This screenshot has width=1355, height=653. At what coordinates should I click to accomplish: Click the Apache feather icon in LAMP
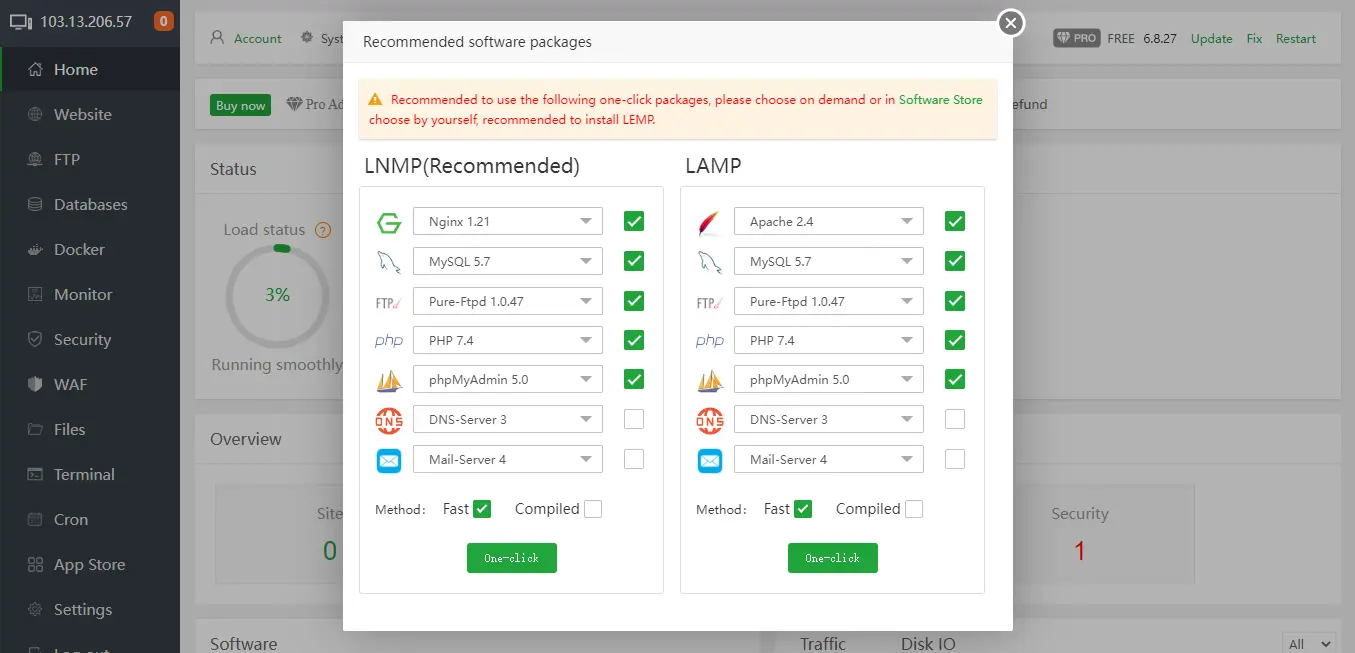pos(710,222)
